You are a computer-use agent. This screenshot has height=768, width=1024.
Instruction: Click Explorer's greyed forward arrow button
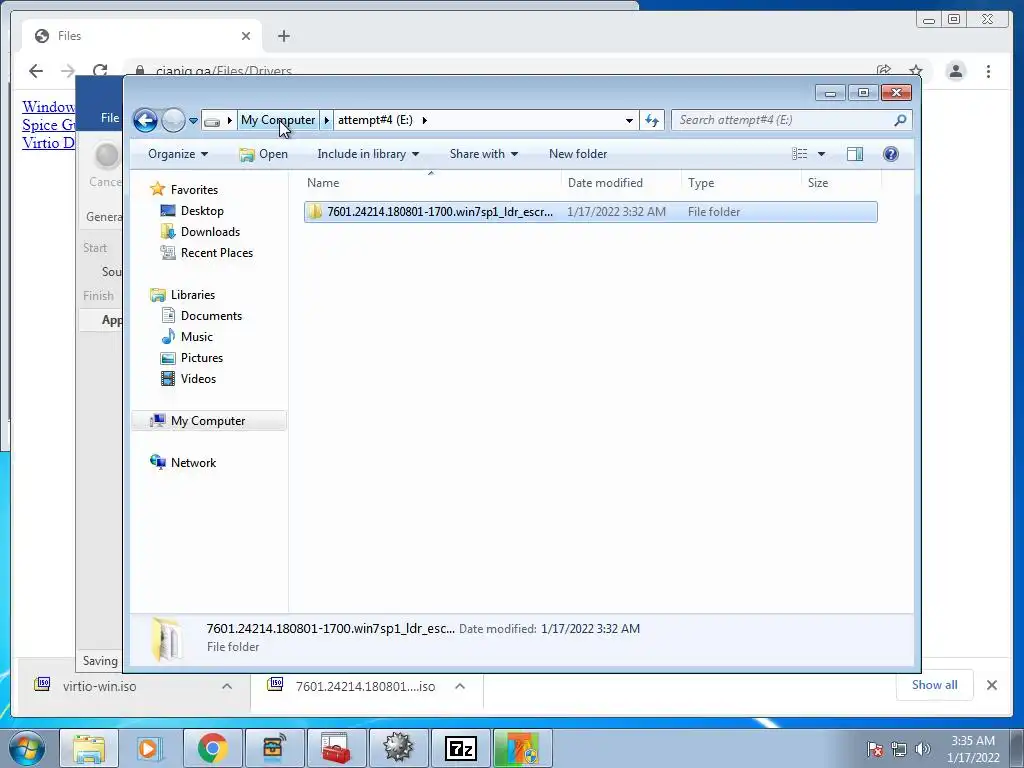tap(173, 120)
